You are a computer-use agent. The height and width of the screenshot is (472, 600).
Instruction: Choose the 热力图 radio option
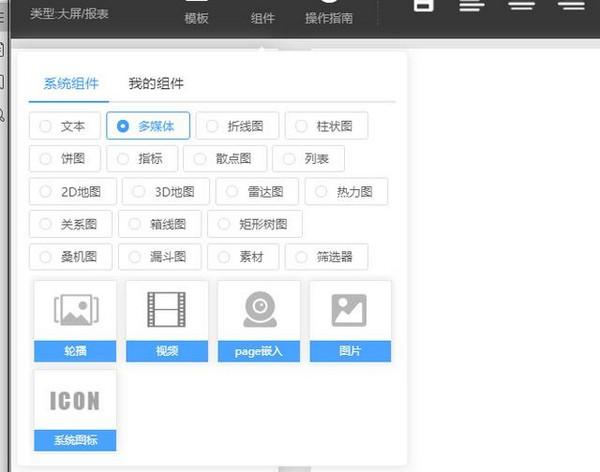(345, 191)
